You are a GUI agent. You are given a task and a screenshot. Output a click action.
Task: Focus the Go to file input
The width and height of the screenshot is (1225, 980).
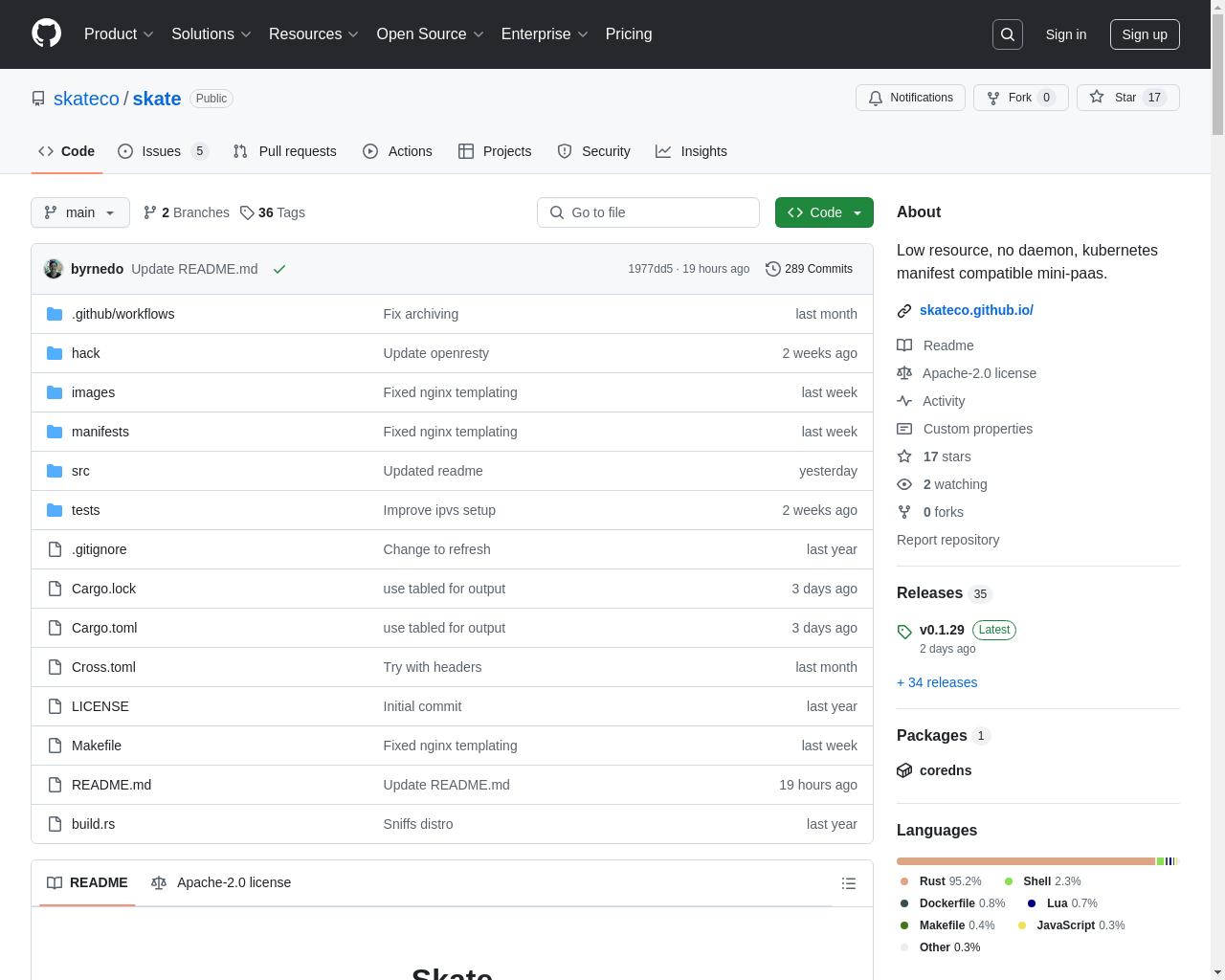click(648, 212)
